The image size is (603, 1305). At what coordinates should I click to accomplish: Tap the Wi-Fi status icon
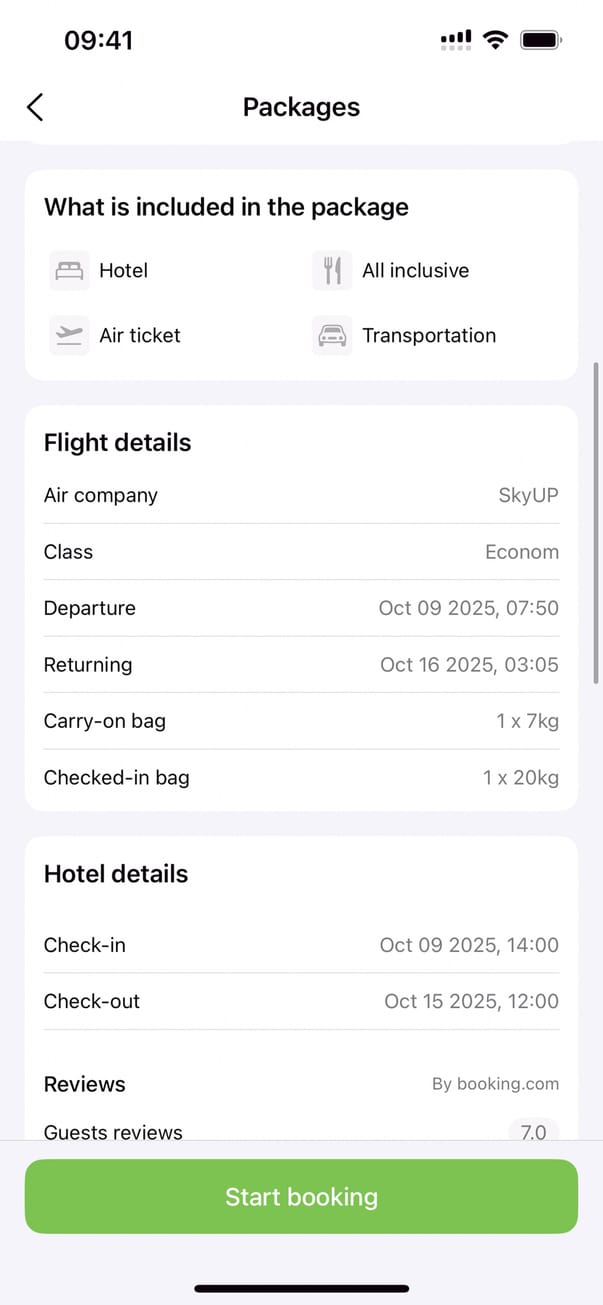click(494, 40)
